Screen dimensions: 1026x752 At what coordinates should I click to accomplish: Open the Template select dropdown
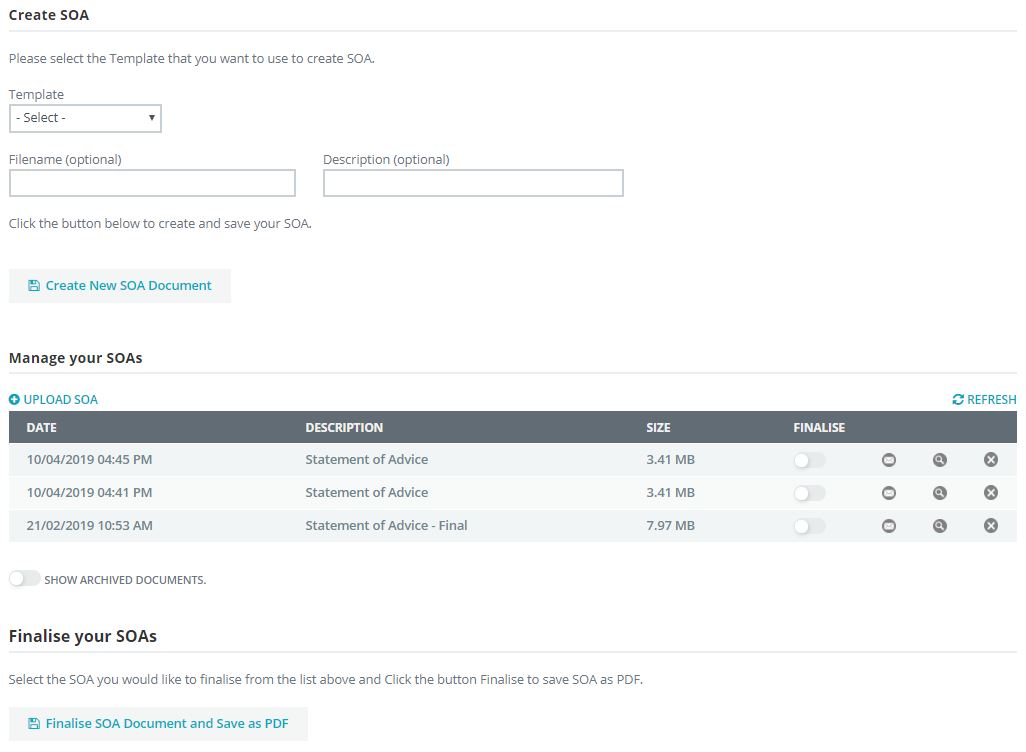click(x=85, y=118)
